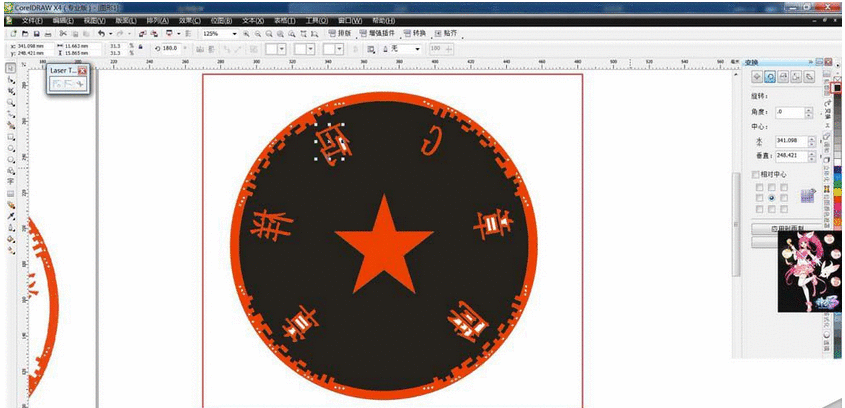Select the Crop tool
This screenshot has width=845, height=408.
point(10,91)
